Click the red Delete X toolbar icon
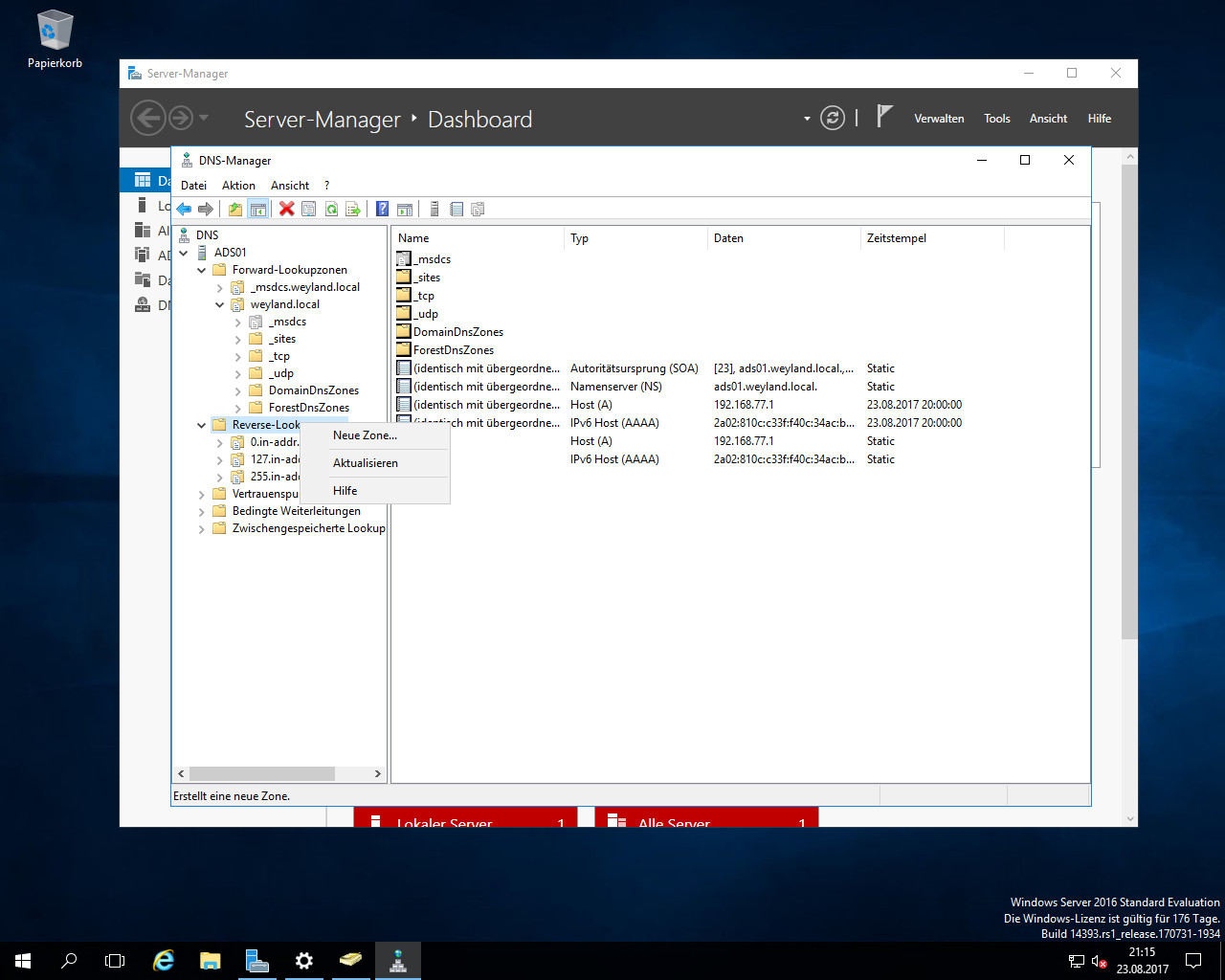 pyautogui.click(x=286, y=209)
